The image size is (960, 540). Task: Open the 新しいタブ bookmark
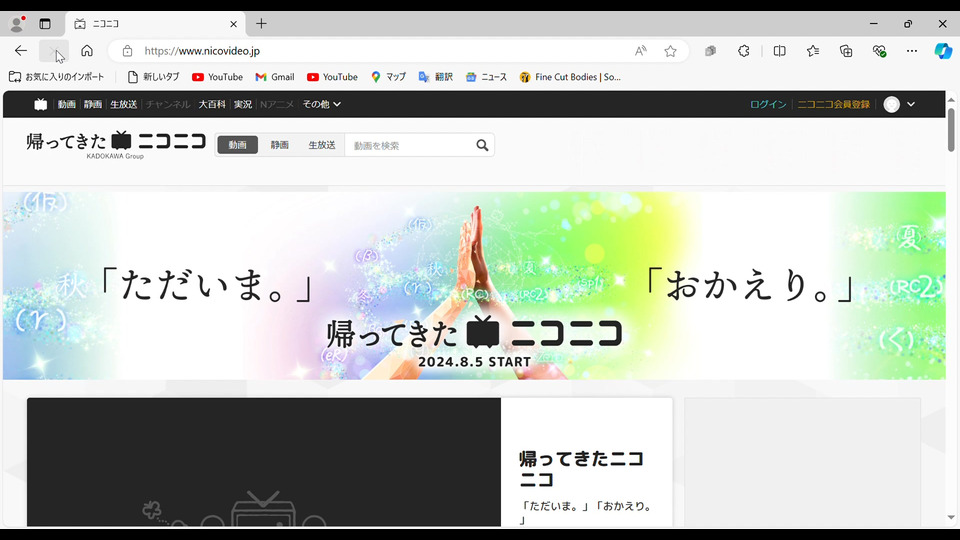[x=153, y=77]
